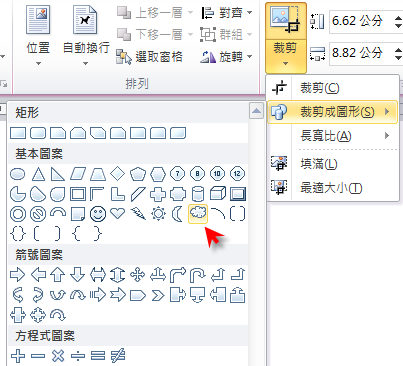Select the equal sign equation shape
This screenshot has width=403, height=366.
(x=98, y=356)
